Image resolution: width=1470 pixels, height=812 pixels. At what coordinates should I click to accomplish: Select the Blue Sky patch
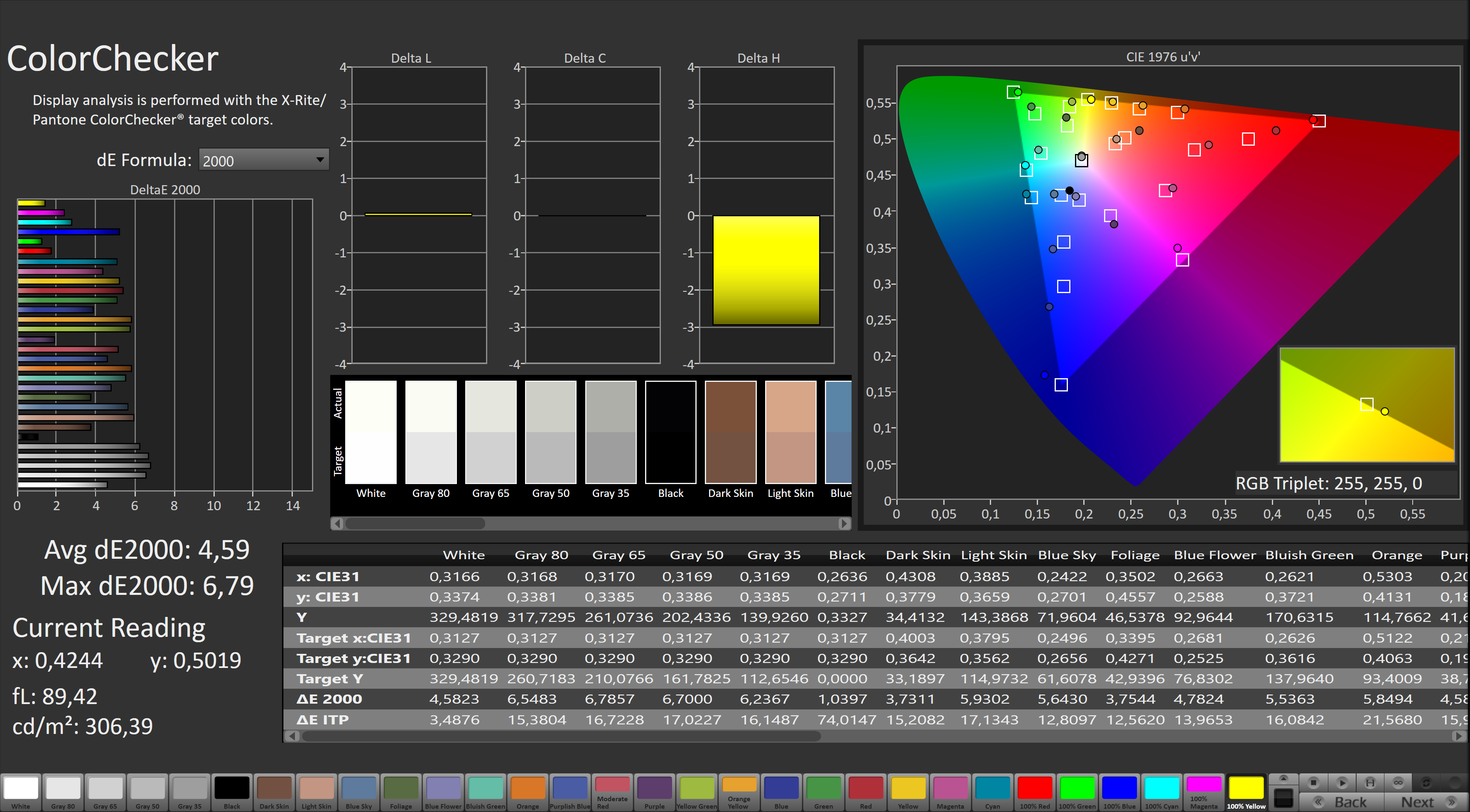coord(359,792)
